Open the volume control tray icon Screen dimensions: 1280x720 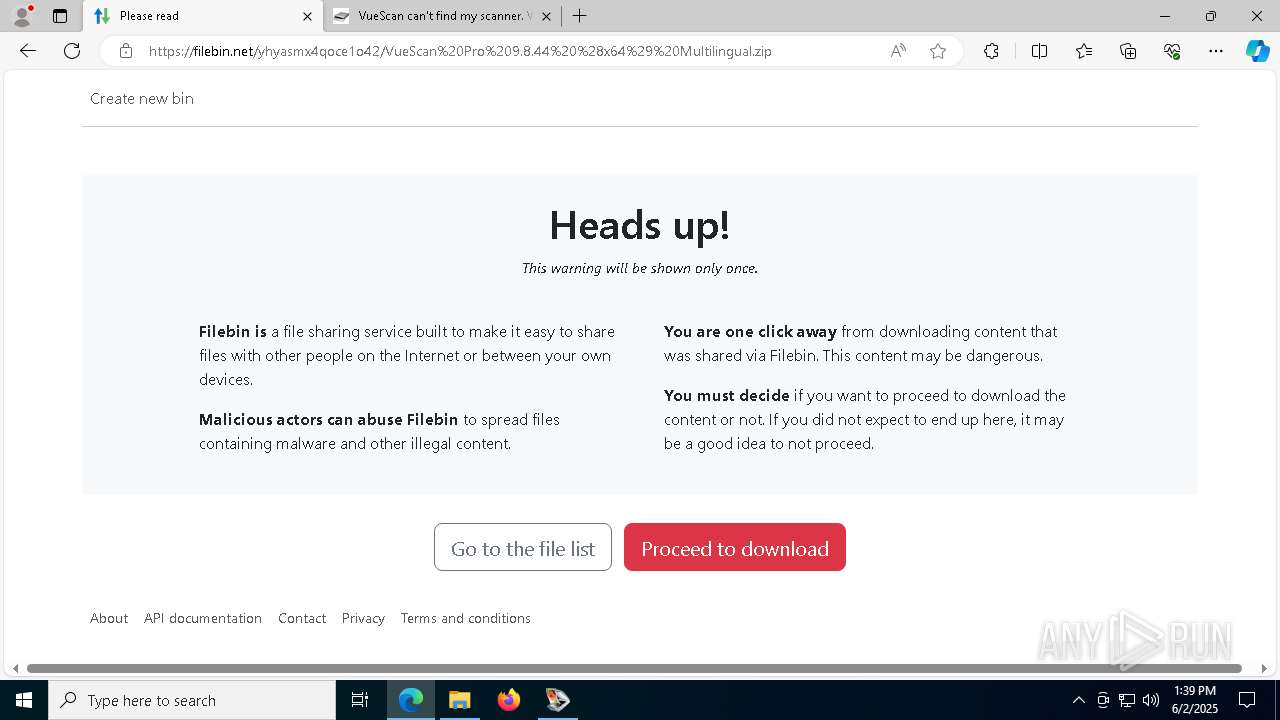pos(1151,700)
